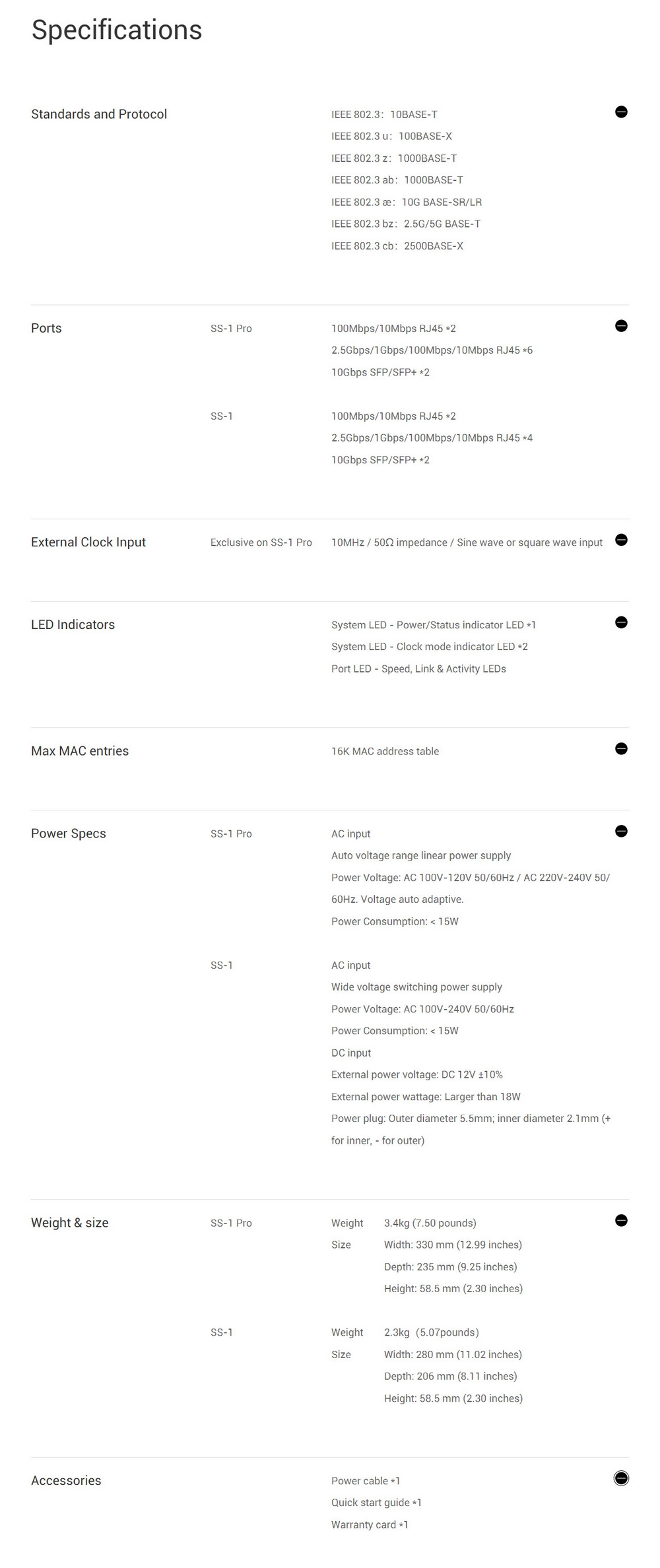Select the Ports section heading
This screenshot has height=1568, width=660.
[x=46, y=328]
